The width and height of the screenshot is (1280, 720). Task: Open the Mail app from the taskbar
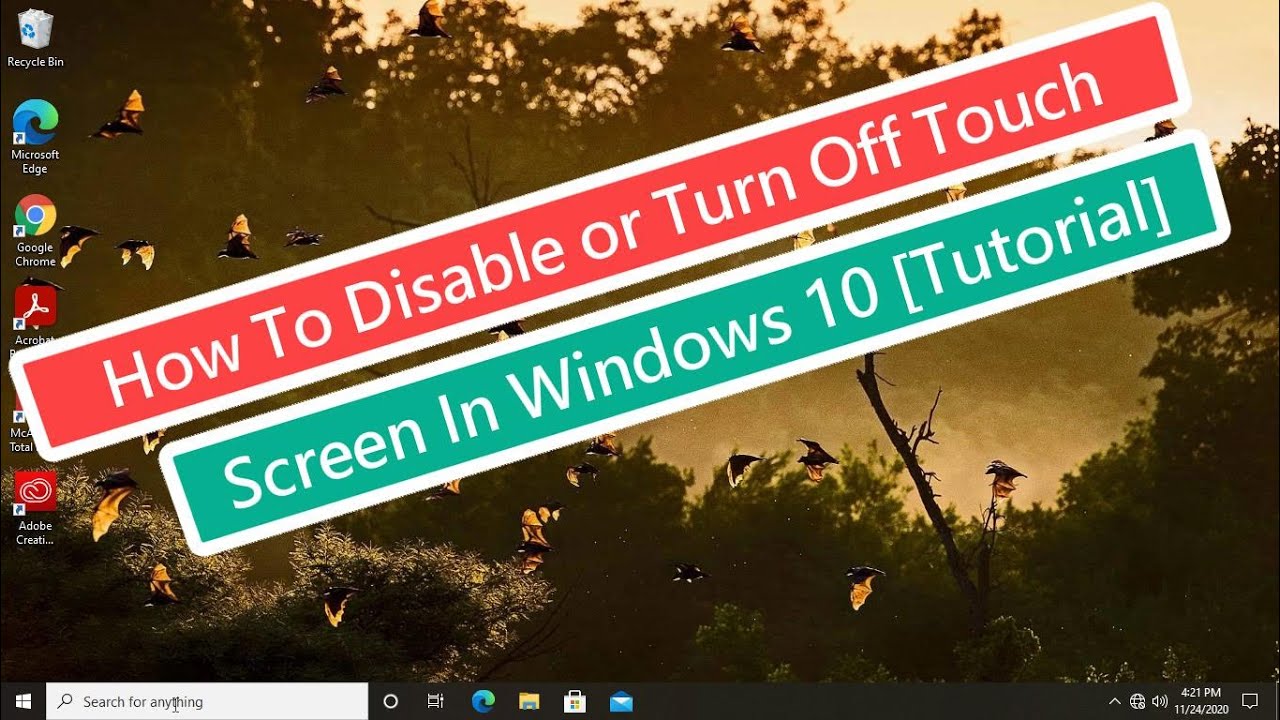621,701
